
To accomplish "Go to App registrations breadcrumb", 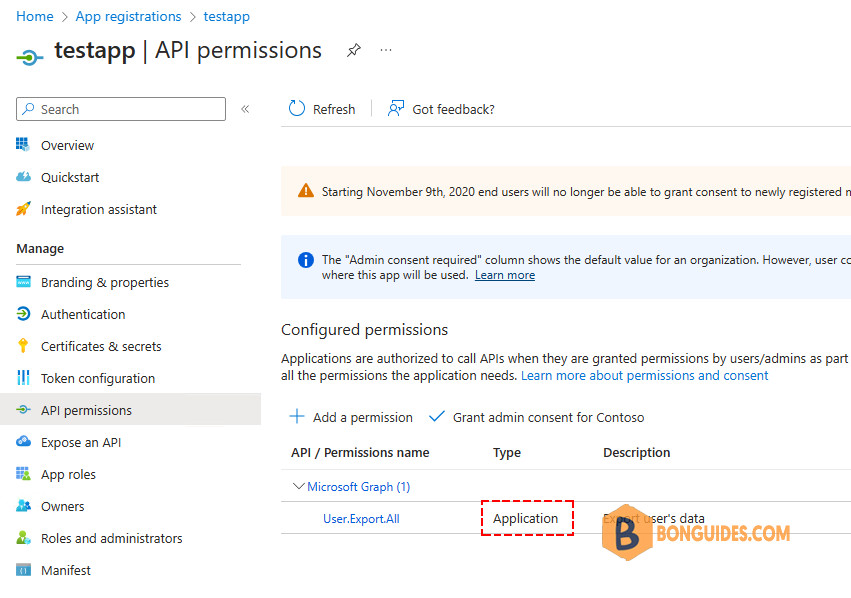I will (x=128, y=17).
